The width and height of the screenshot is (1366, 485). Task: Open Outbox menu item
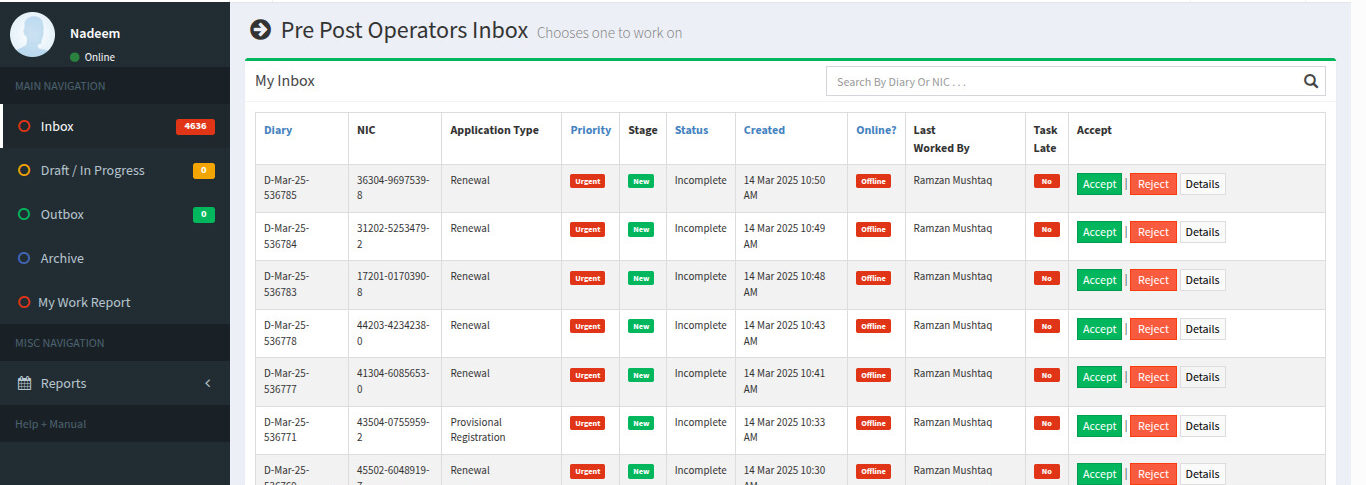(115, 215)
